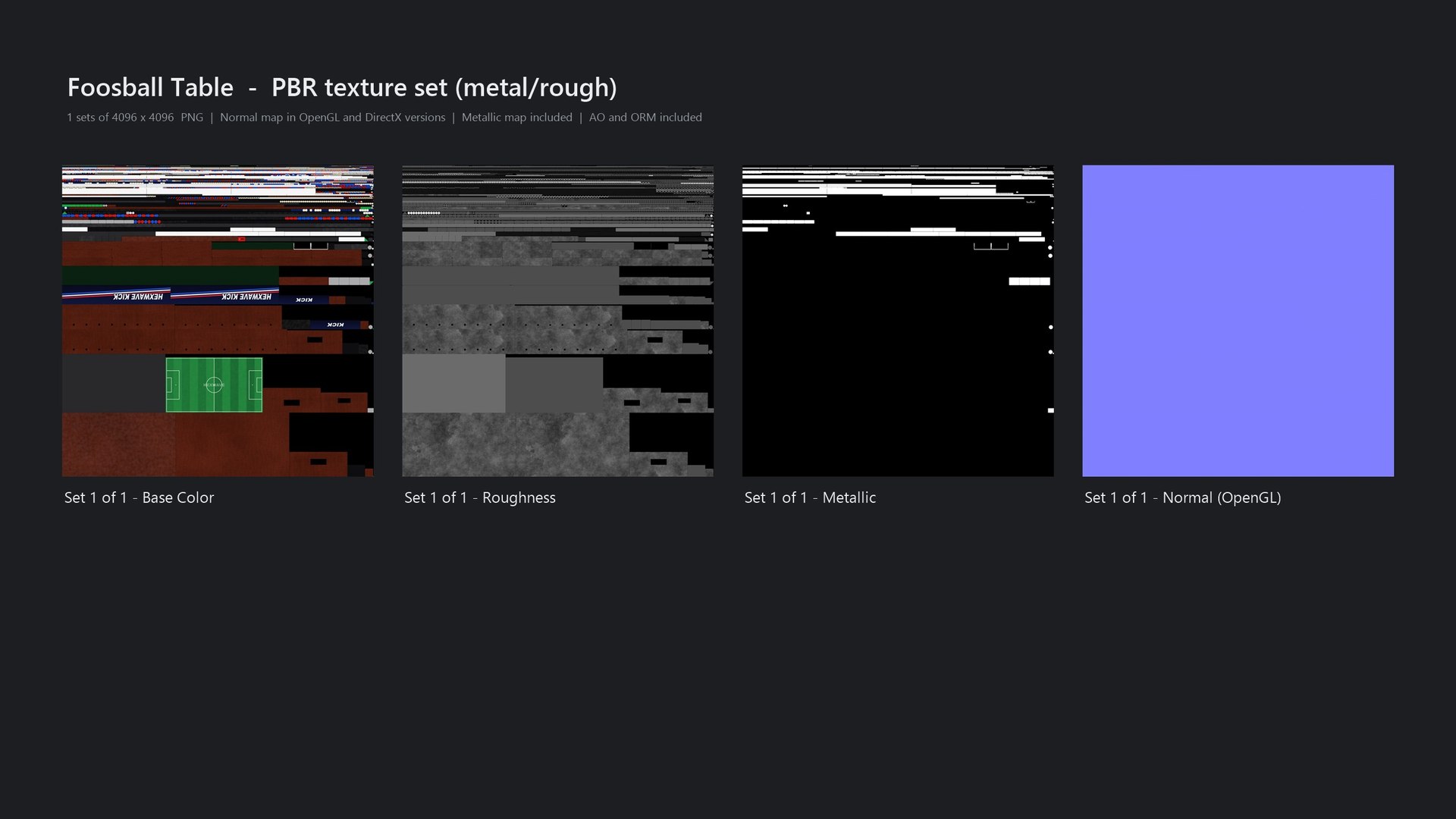The height and width of the screenshot is (819, 1456).
Task: Select the 'Set 1 of 1 - Roughness' caption
Action: coord(480,497)
